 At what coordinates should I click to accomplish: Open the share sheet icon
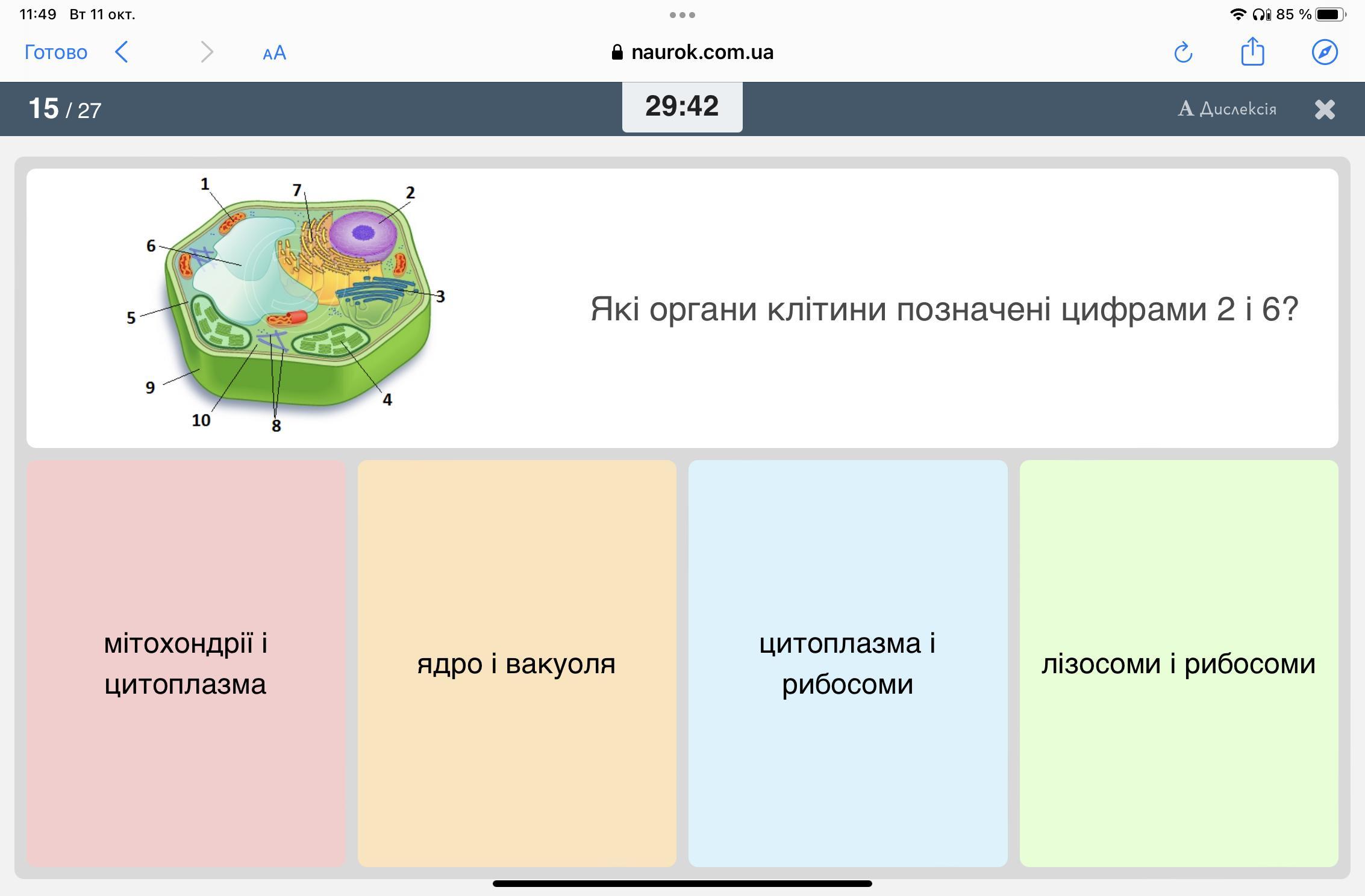click(x=1252, y=52)
